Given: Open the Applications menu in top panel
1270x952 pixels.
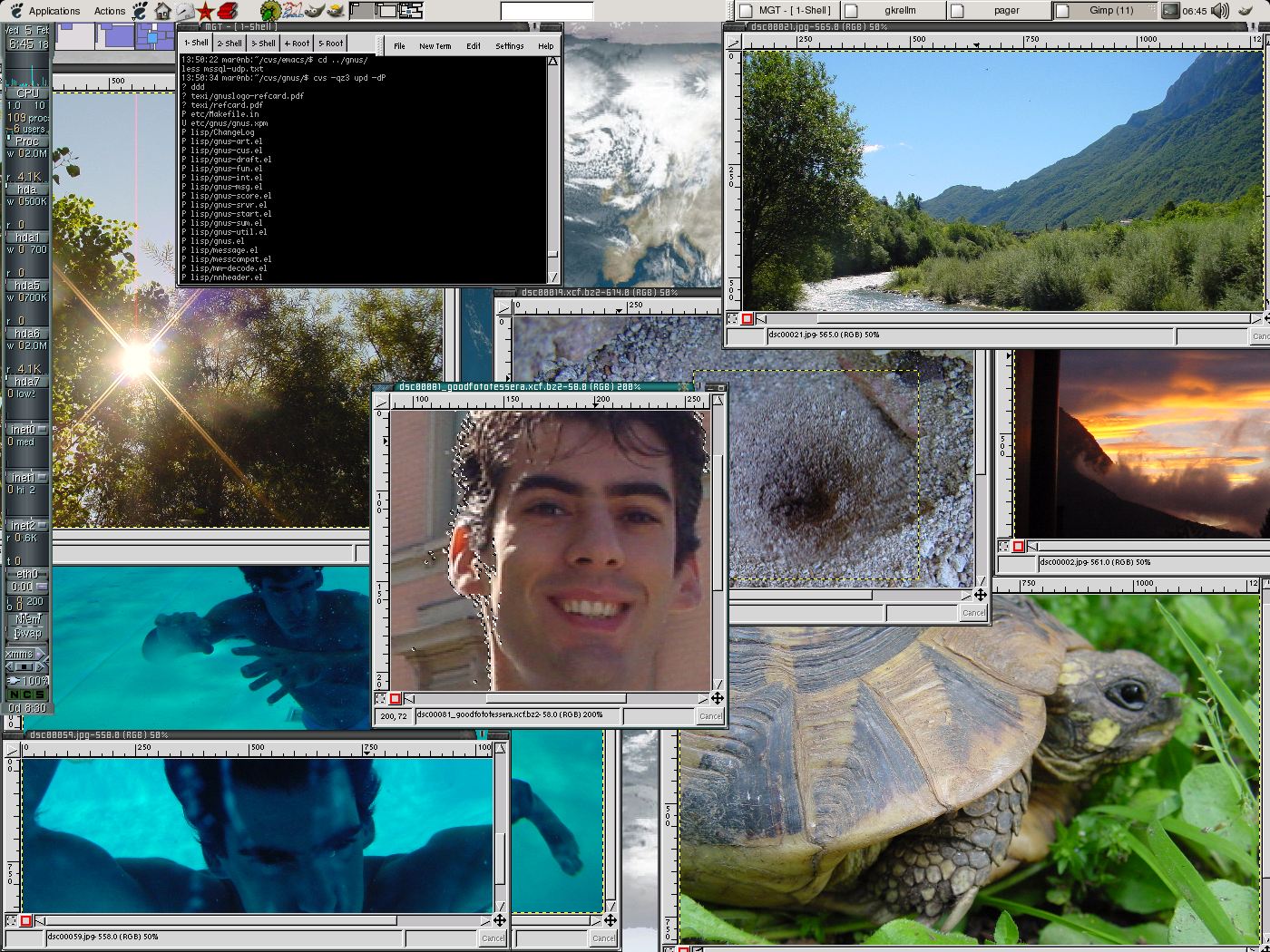Looking at the screenshot, I should 45,11.
